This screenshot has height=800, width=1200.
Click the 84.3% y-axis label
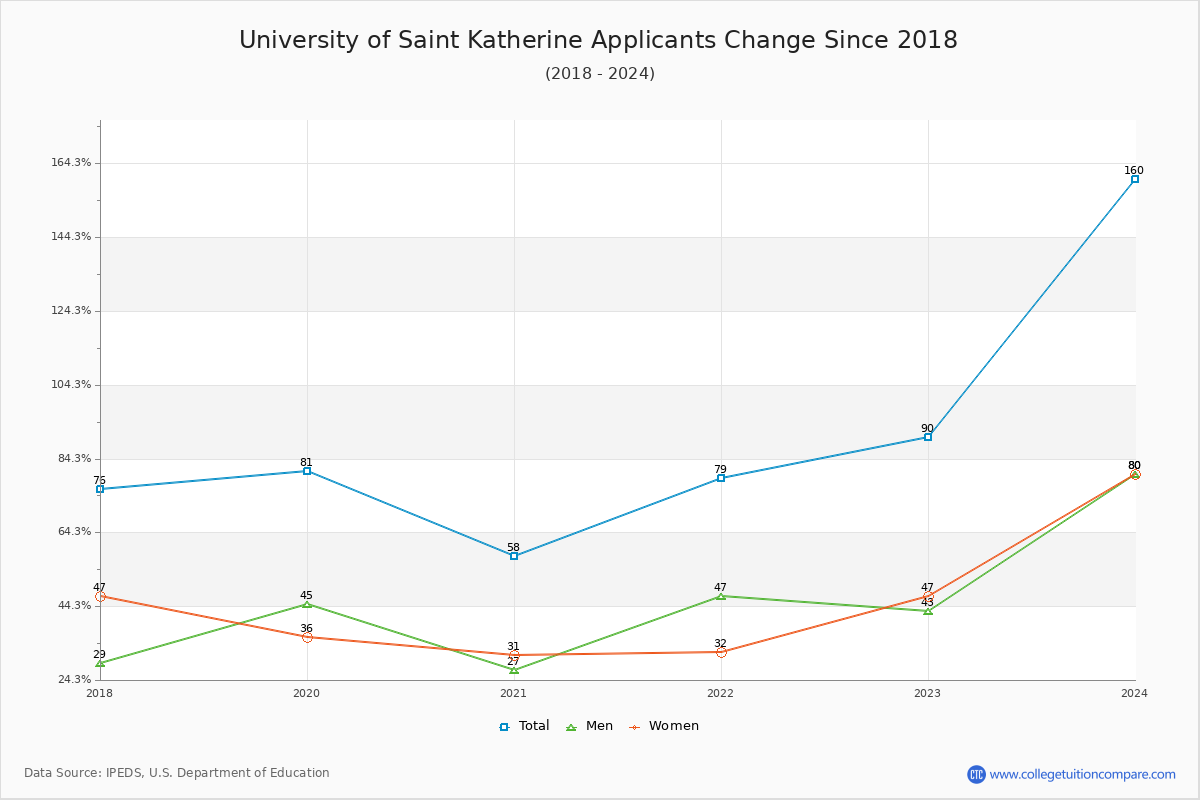(x=76, y=459)
